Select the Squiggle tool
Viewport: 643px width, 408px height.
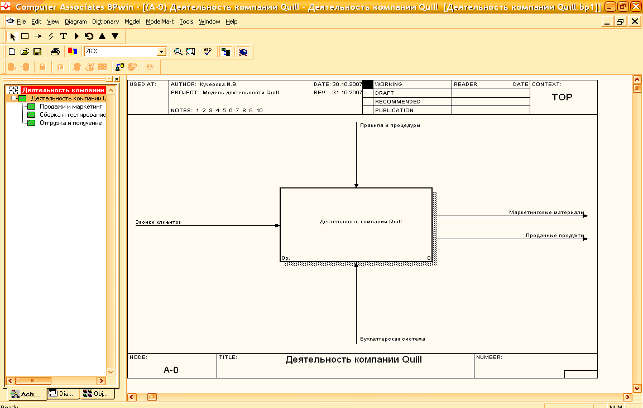(x=51, y=36)
